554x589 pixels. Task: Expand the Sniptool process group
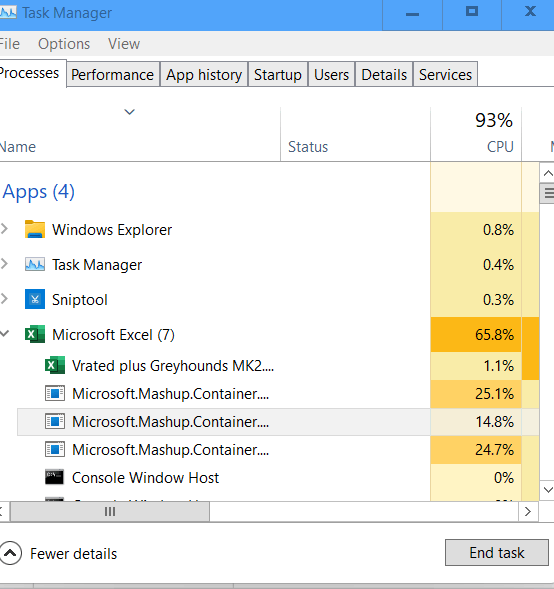click(x=5, y=299)
